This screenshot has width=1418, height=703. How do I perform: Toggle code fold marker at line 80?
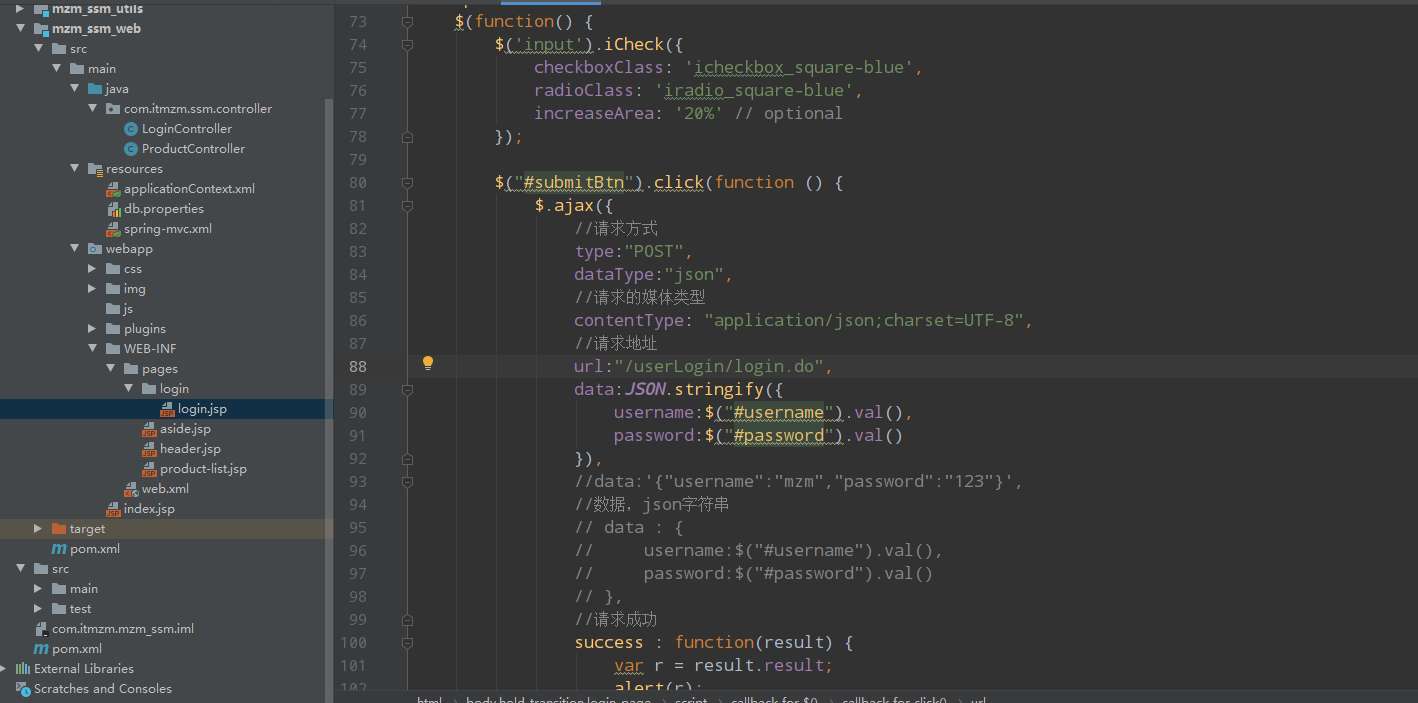[x=407, y=182]
